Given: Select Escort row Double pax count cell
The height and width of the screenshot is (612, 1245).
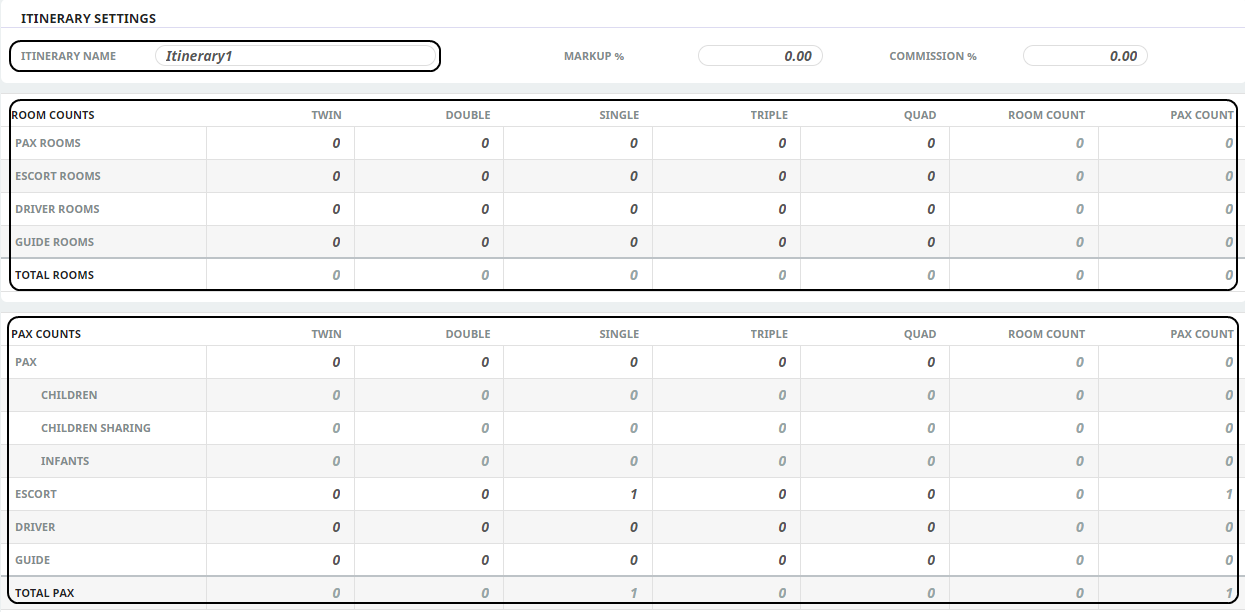Looking at the screenshot, I should click(429, 494).
